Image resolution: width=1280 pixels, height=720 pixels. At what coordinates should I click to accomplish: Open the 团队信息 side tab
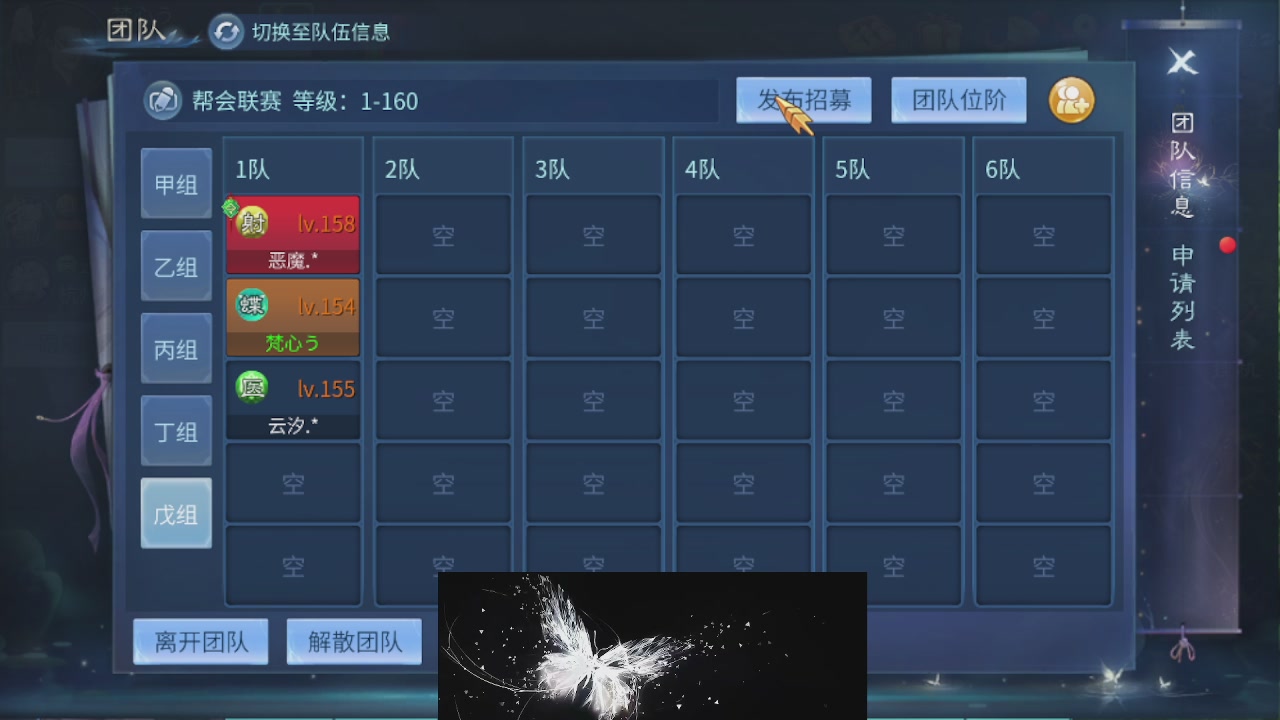click(1182, 165)
